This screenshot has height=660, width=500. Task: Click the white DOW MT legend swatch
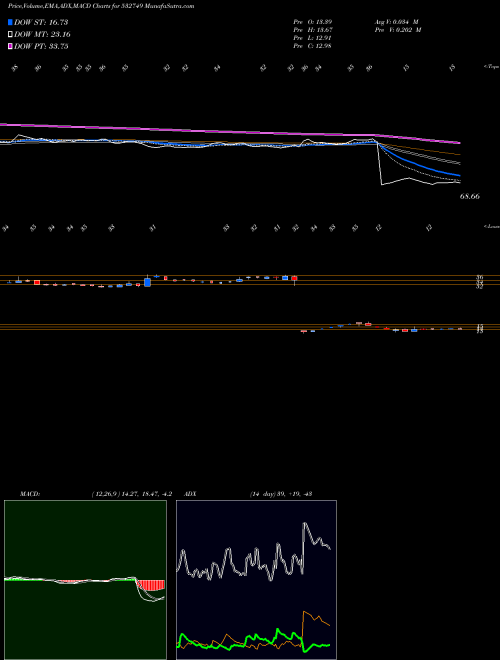pos(10,34)
